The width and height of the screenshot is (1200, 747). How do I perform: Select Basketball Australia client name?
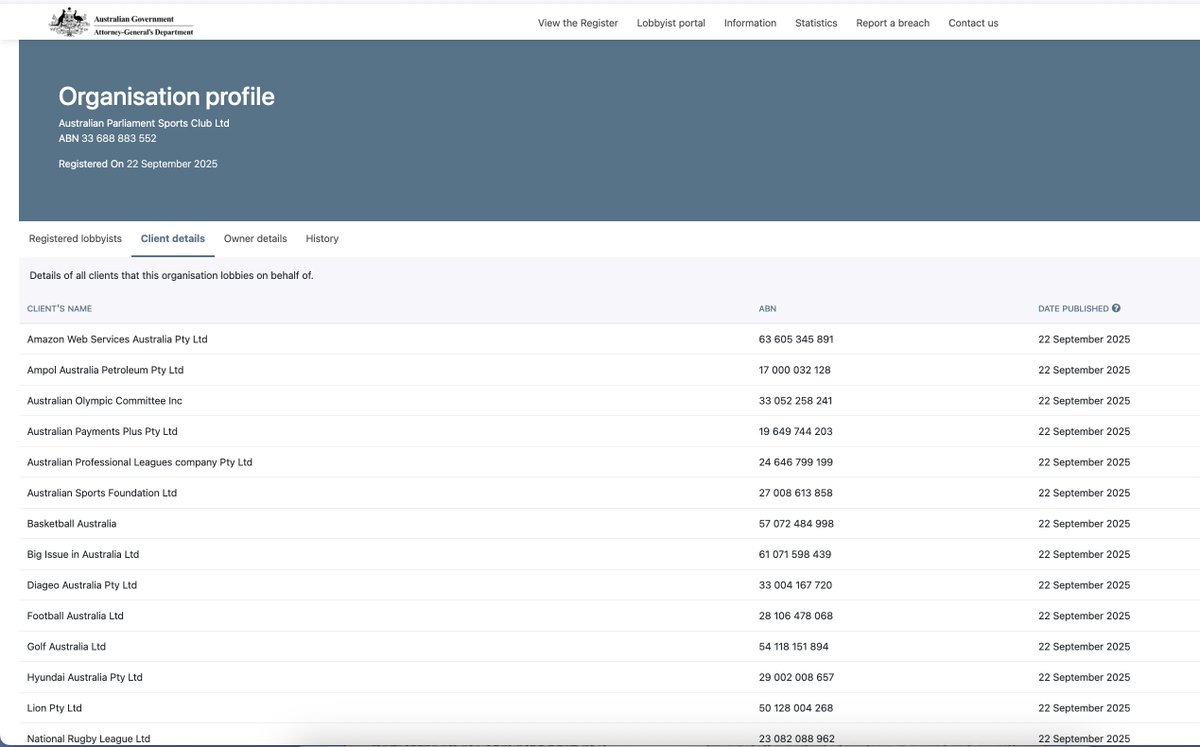pos(72,524)
